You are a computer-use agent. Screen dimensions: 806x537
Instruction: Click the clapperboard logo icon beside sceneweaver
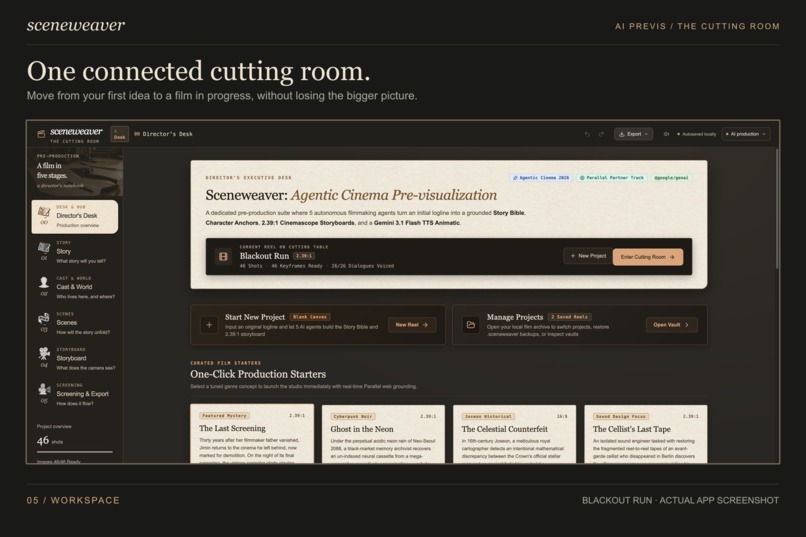[x=41, y=134]
